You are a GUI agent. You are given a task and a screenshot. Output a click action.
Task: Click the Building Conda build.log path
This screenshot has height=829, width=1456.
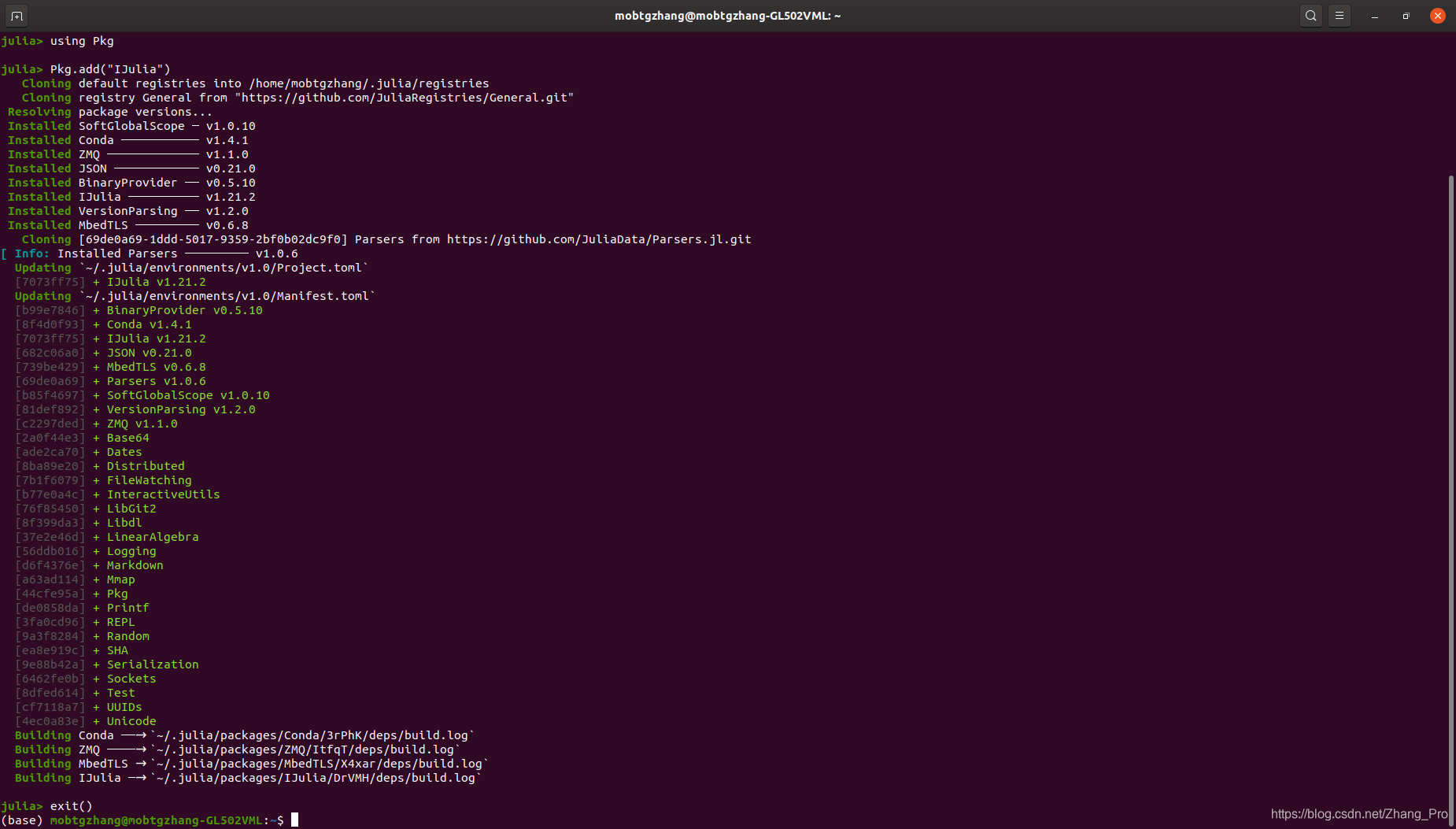pyautogui.click(x=312, y=735)
